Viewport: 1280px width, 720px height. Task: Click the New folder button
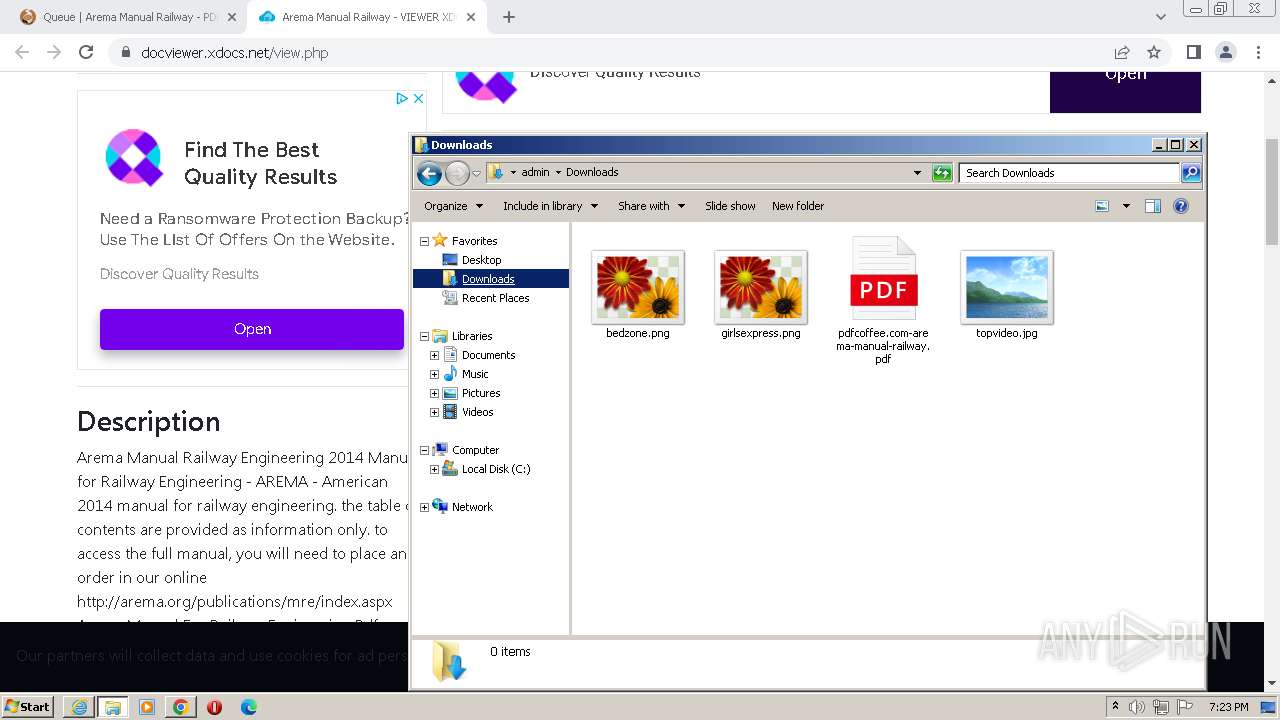tap(798, 206)
